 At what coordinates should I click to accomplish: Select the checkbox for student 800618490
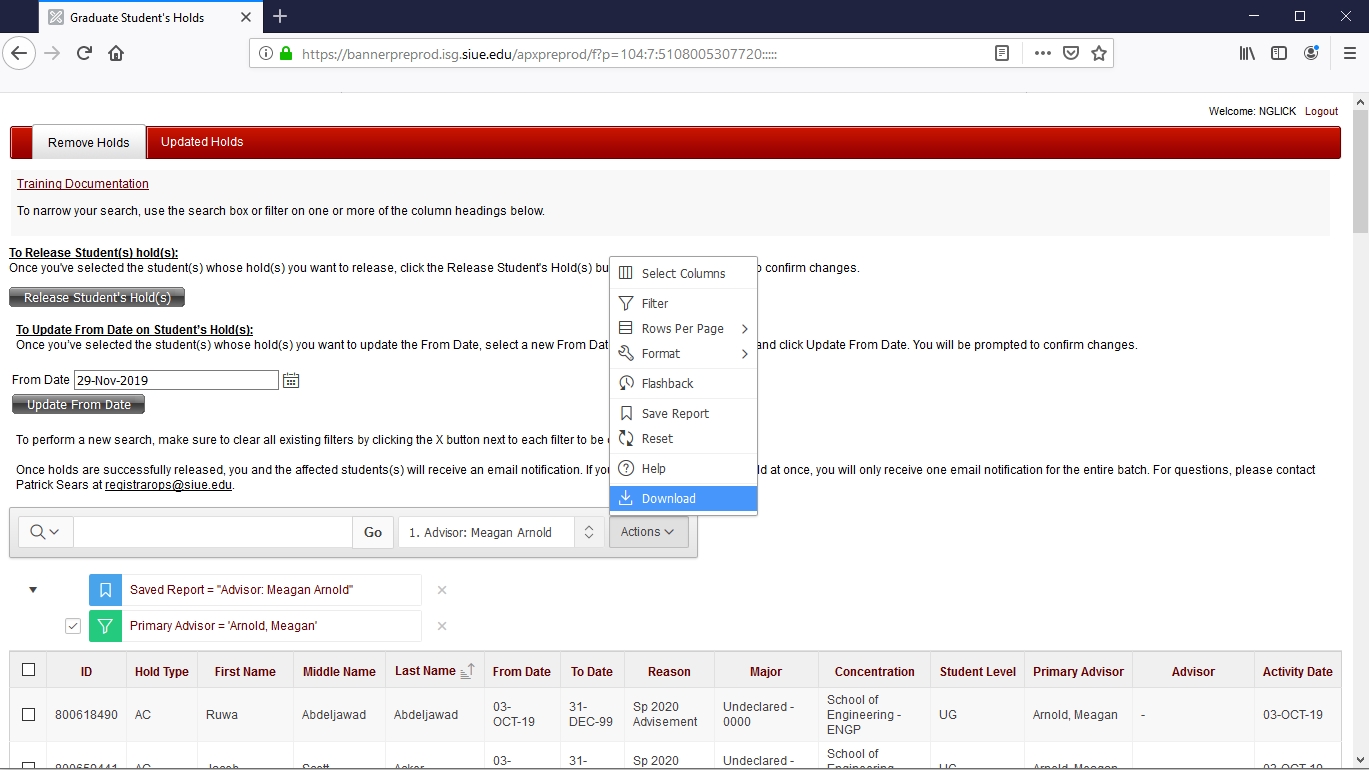(28, 714)
